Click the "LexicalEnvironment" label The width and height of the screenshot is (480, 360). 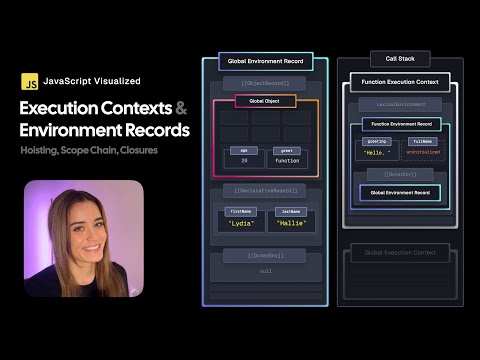[x=401, y=104]
